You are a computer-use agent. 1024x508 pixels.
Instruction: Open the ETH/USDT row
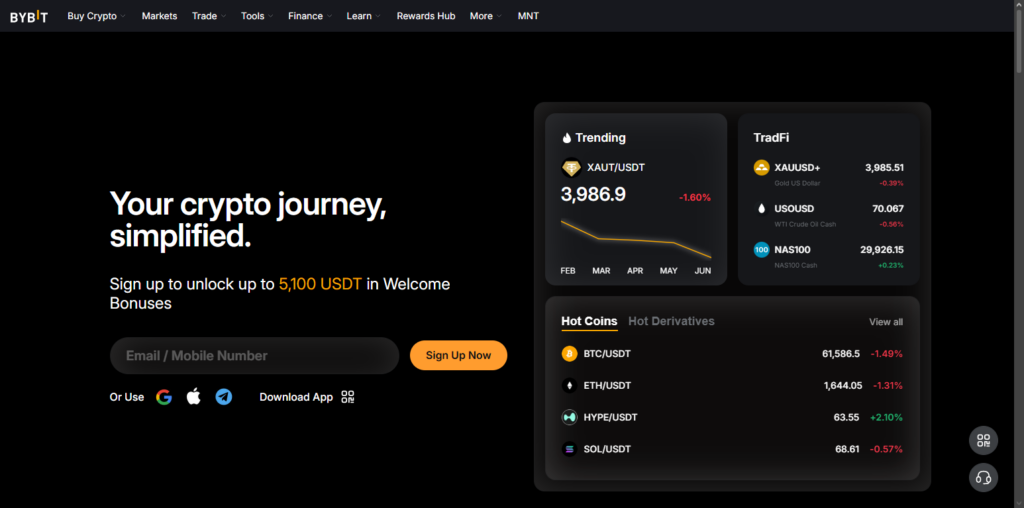732,386
